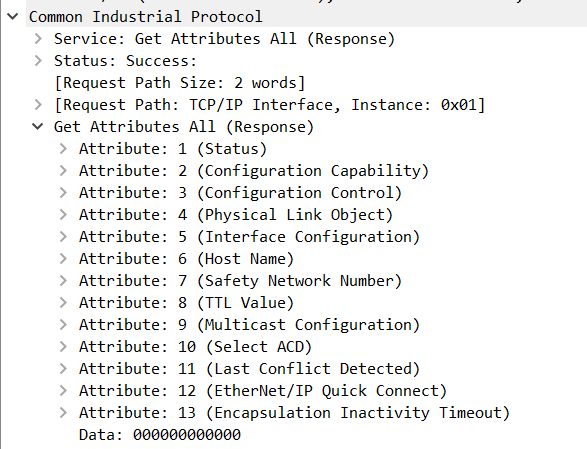The width and height of the screenshot is (587, 449).
Task: Expand Attribute 3 (Configuration Control)
Action: pos(63,192)
